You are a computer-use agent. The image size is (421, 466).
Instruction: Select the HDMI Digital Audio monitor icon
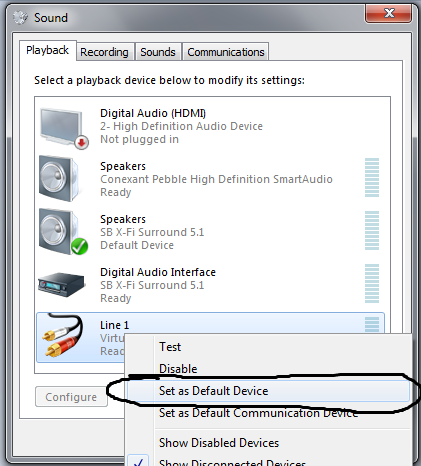63,128
